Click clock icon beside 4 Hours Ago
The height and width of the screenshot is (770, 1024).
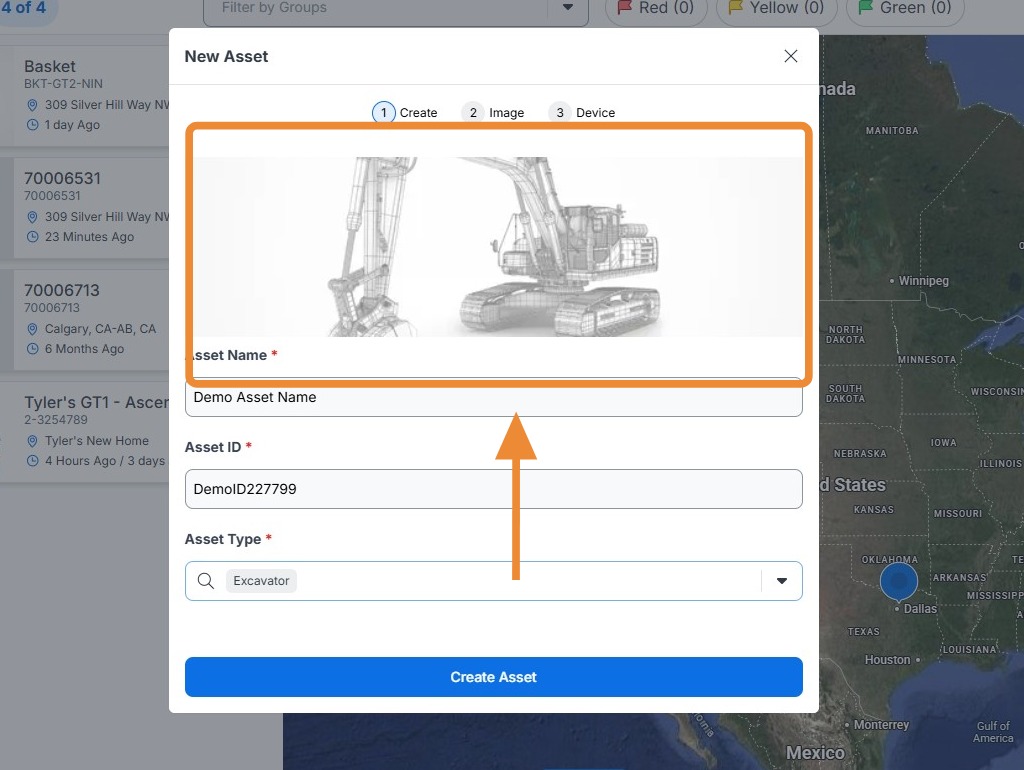(x=32, y=460)
